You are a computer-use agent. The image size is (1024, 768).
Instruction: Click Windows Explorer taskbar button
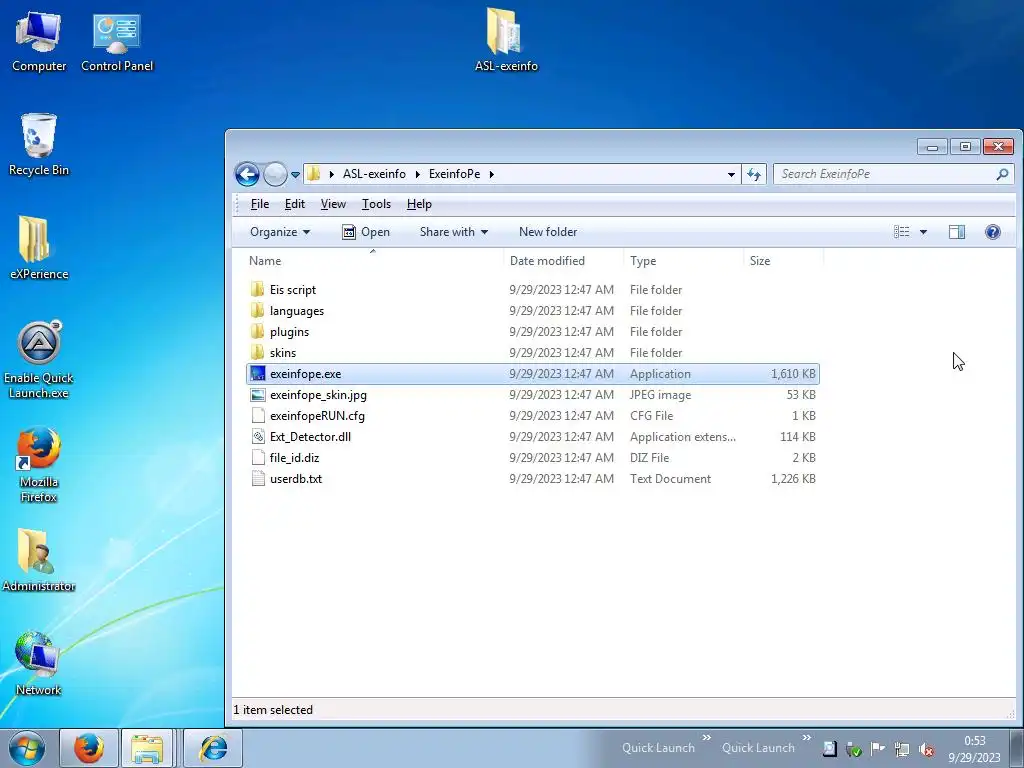click(x=147, y=748)
